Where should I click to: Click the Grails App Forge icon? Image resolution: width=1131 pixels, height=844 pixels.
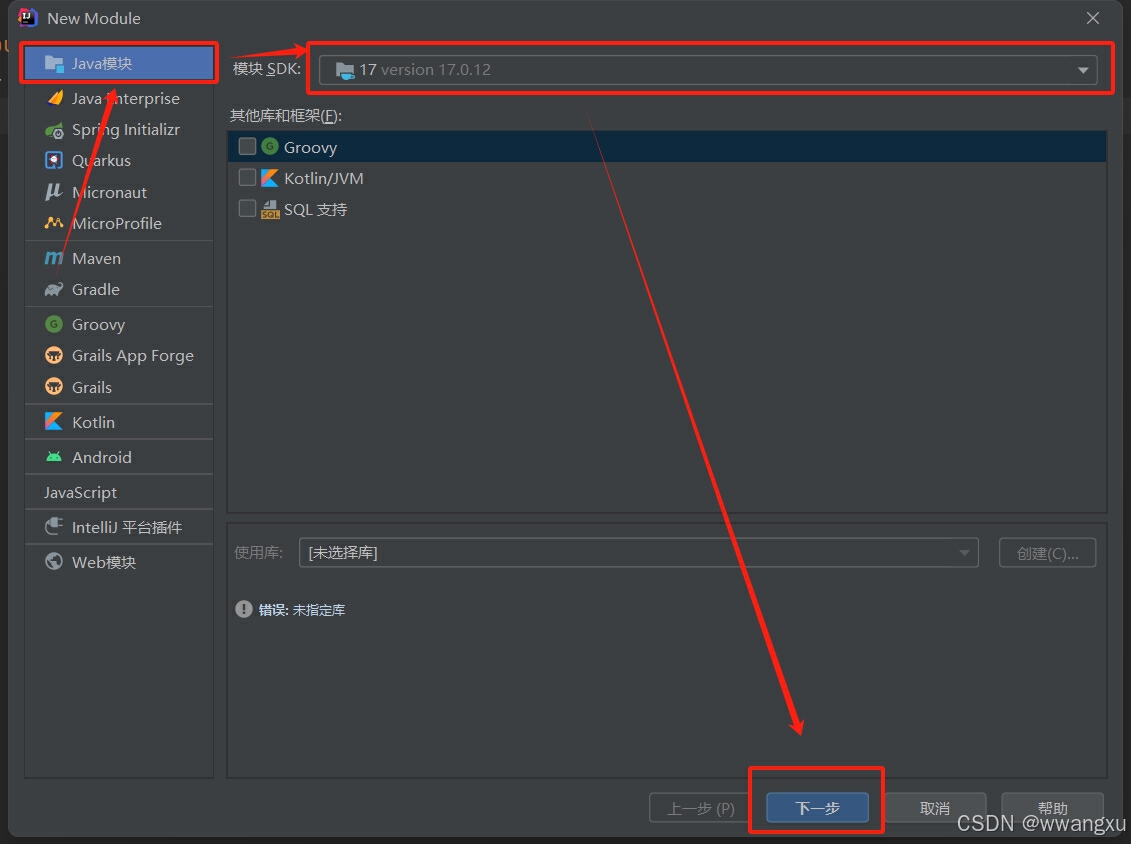click(54, 356)
